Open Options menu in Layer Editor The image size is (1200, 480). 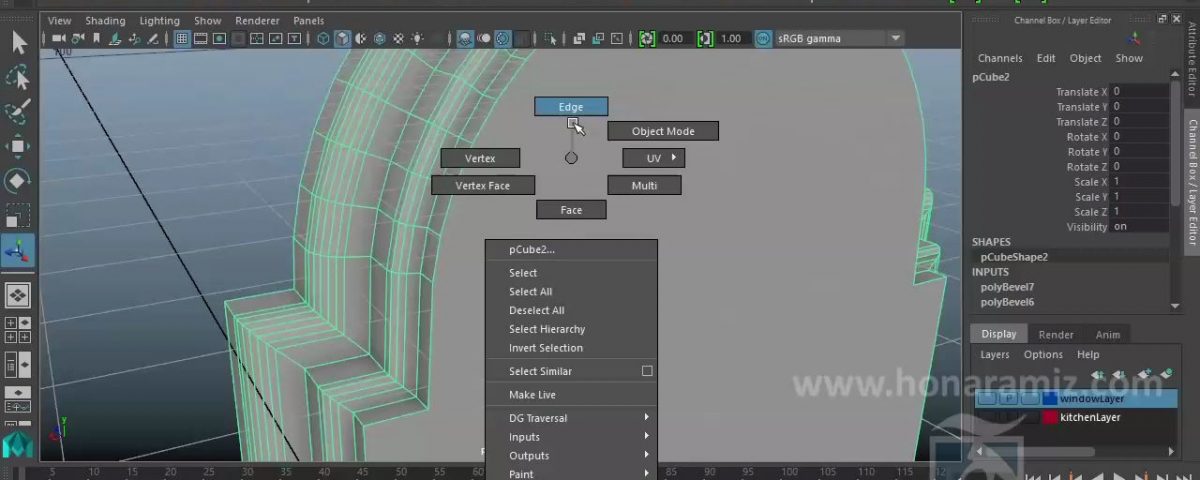pyautogui.click(x=1043, y=355)
